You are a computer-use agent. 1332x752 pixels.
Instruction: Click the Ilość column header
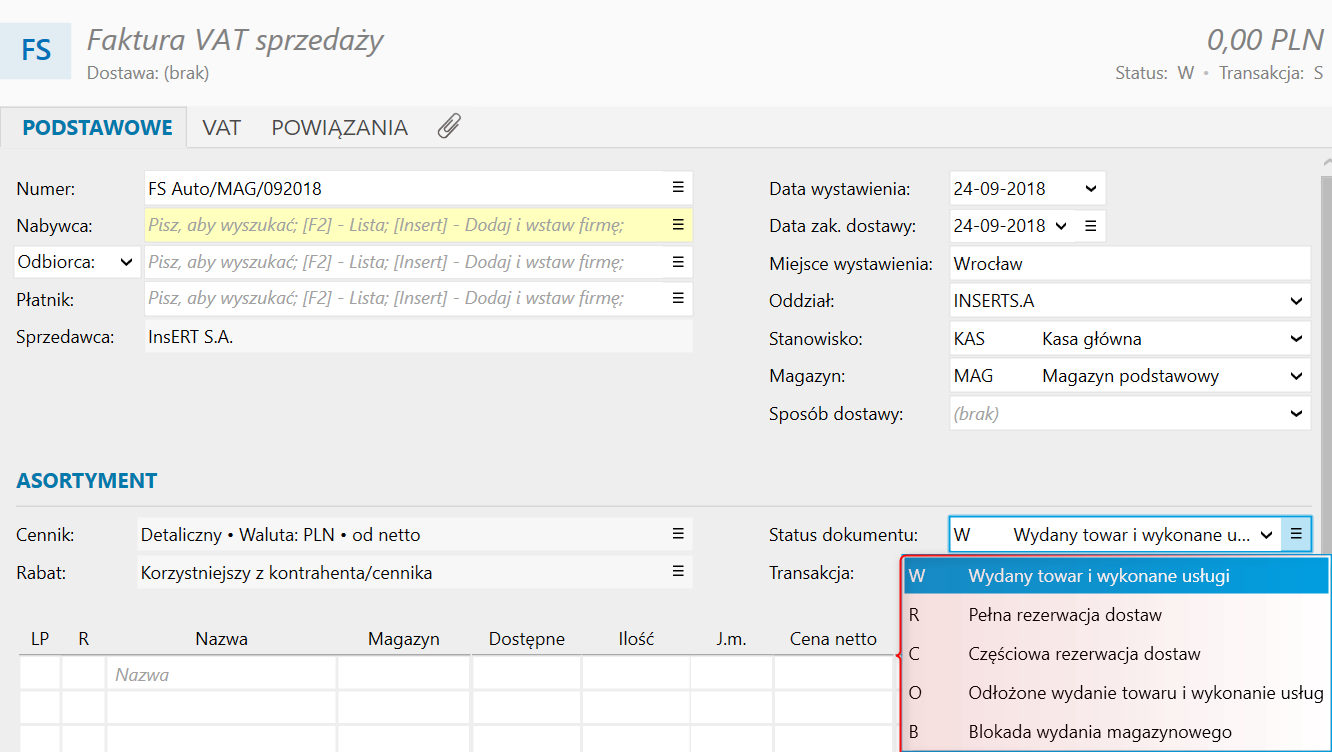pos(636,639)
